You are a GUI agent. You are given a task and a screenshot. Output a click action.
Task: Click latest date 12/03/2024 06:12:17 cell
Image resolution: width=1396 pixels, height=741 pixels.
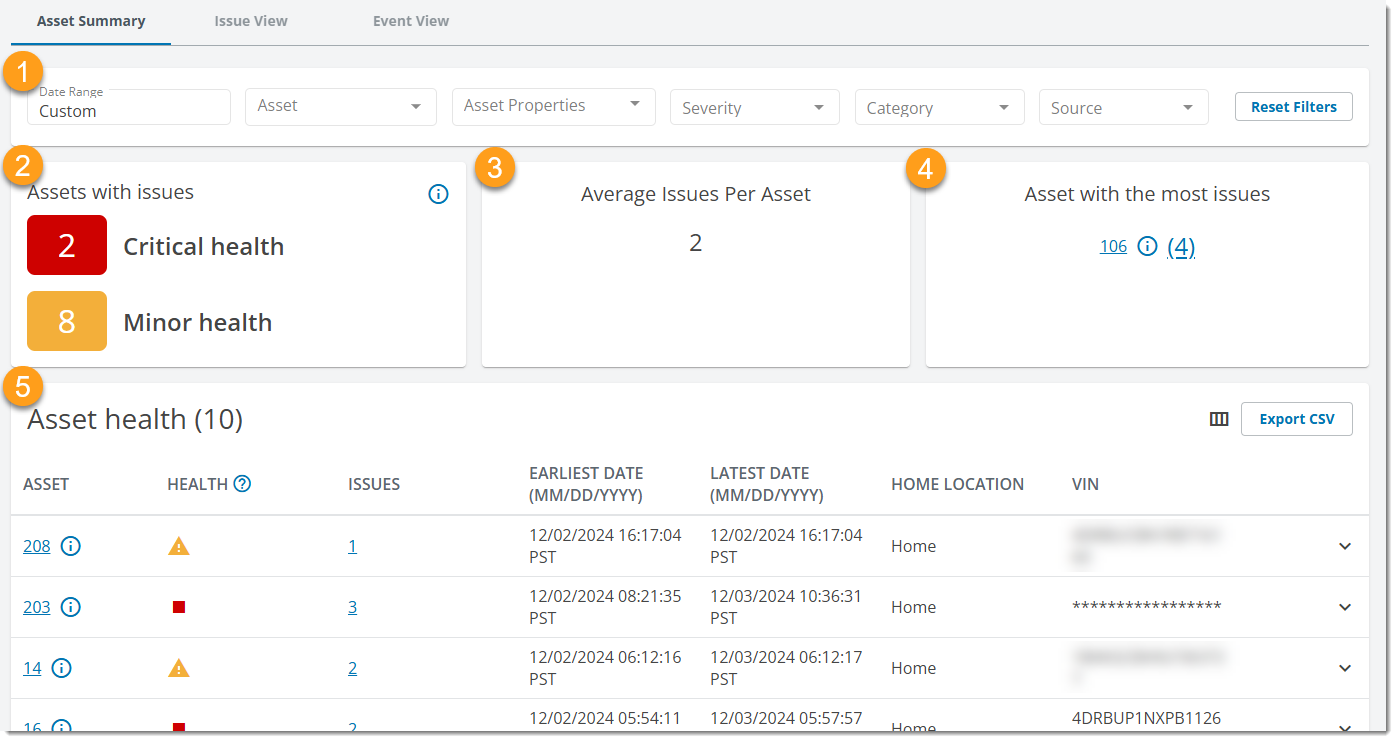pos(786,668)
